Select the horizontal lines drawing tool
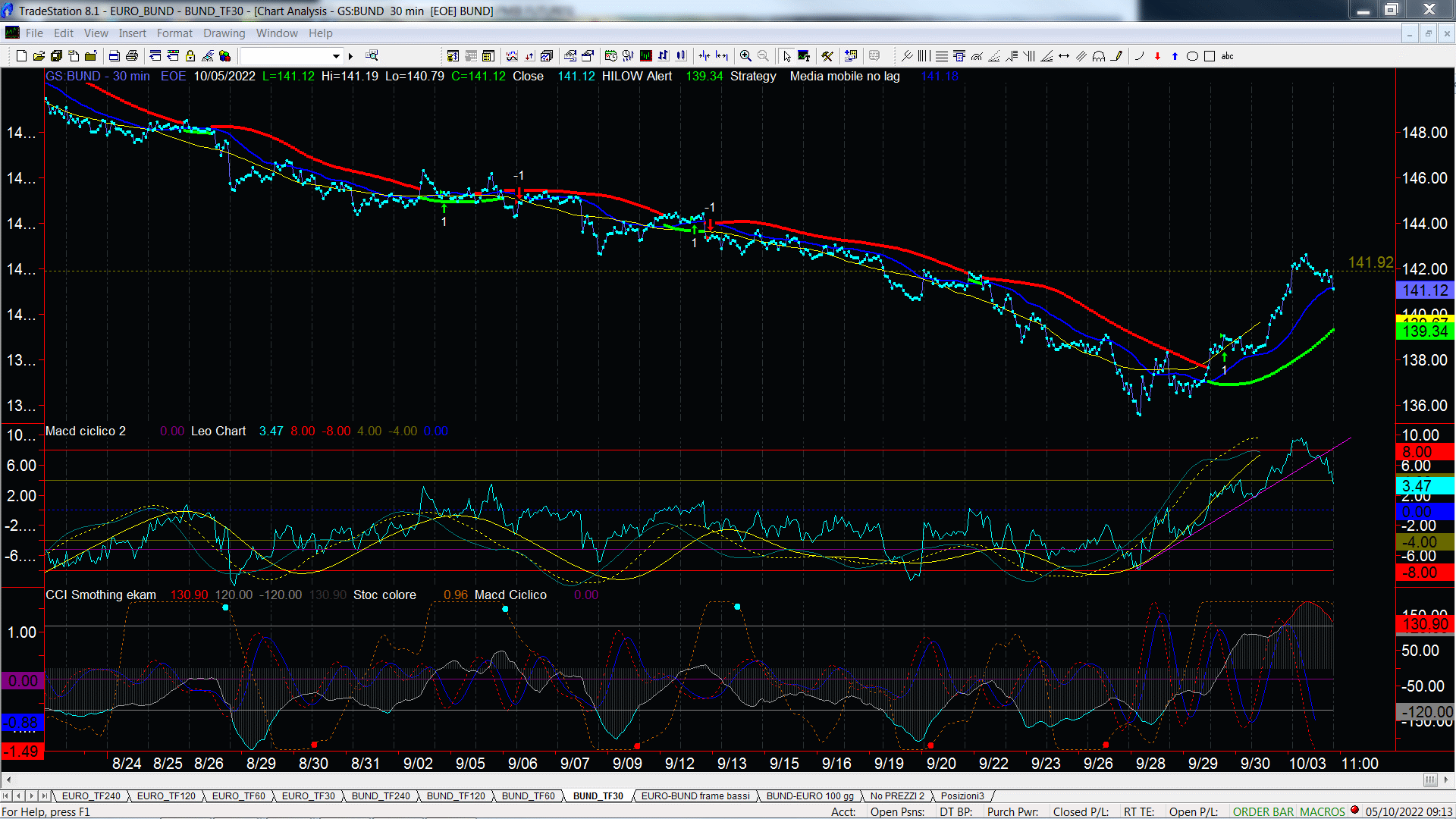The image size is (1456, 819). 942,56
